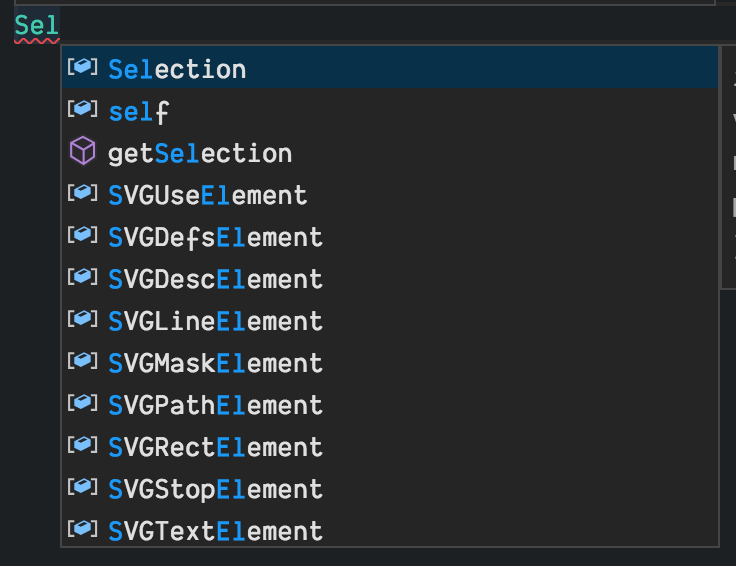
Task: Choose SVGDefsElement from the completions
Action: (215, 237)
